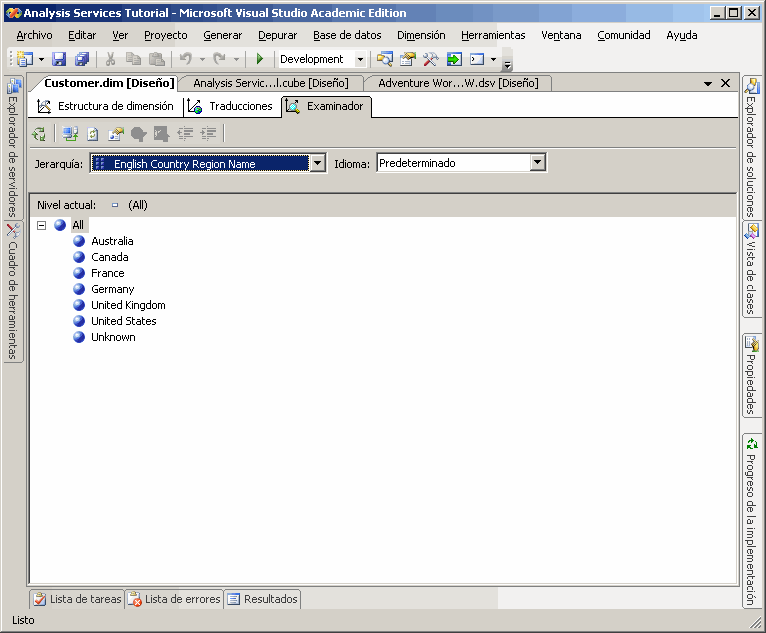Image resolution: width=766 pixels, height=633 pixels.
Task: Open the Properties window toolbar icon
Action: click(x=408, y=59)
